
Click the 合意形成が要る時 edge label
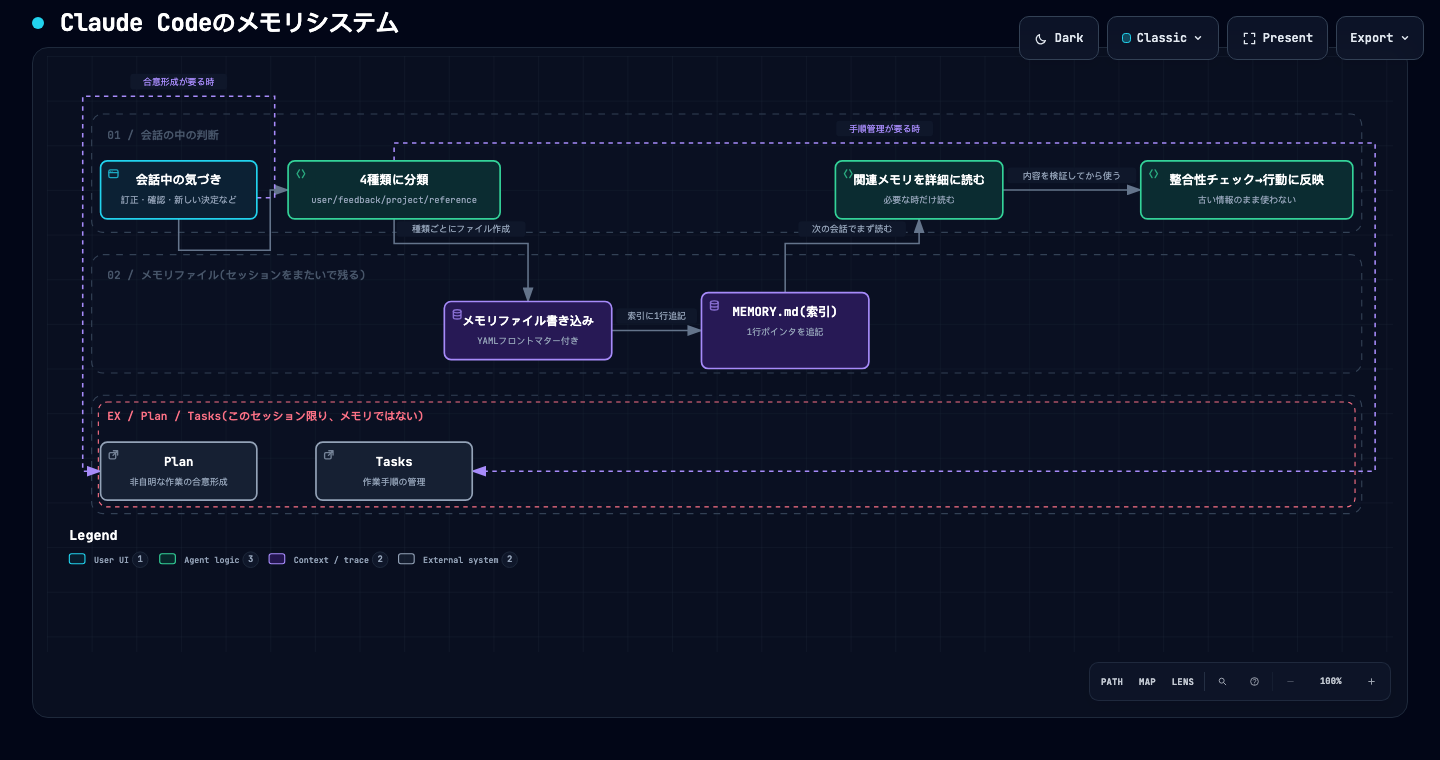click(178, 81)
